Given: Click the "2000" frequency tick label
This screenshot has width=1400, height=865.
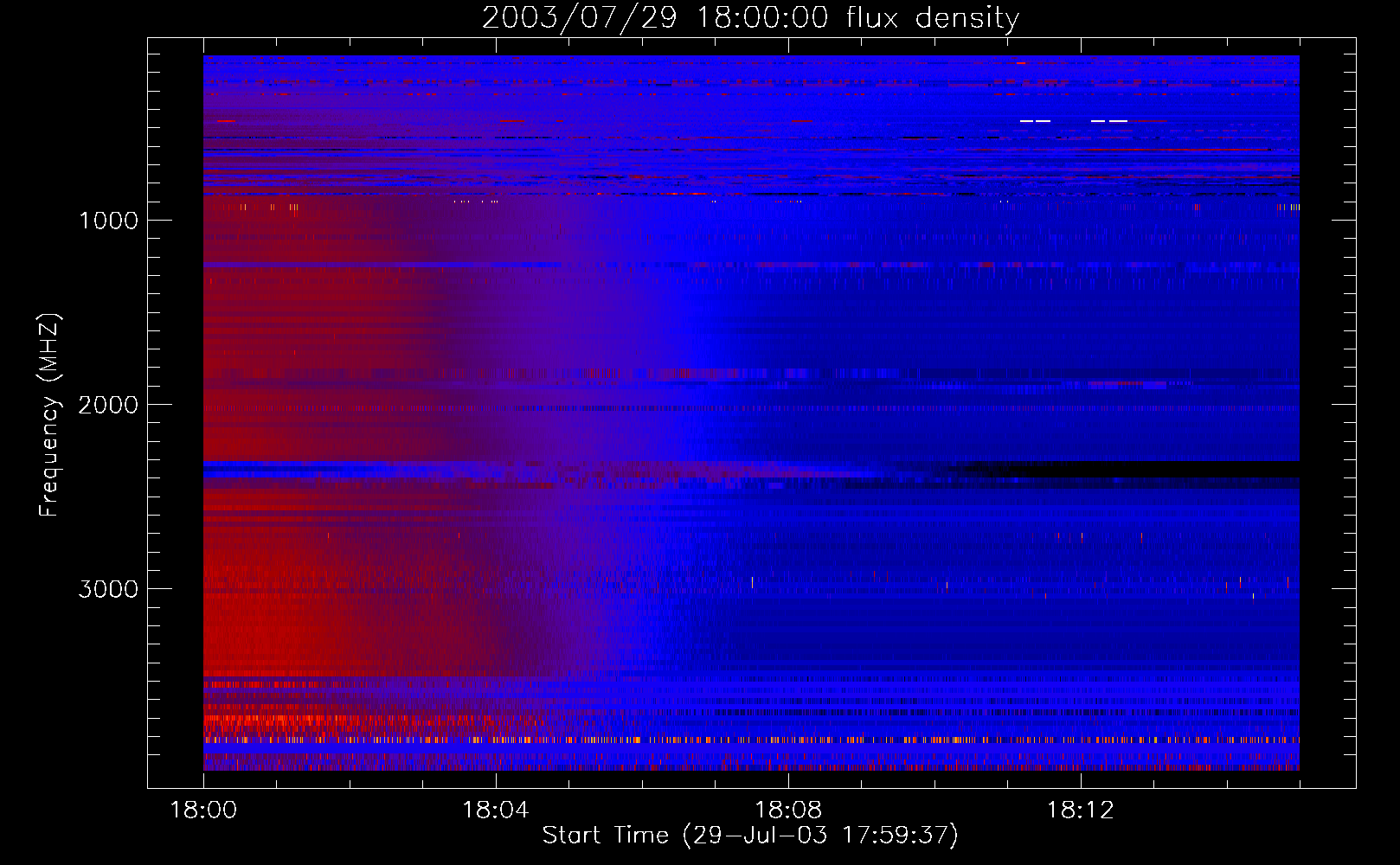Looking at the screenshot, I should (108, 405).
